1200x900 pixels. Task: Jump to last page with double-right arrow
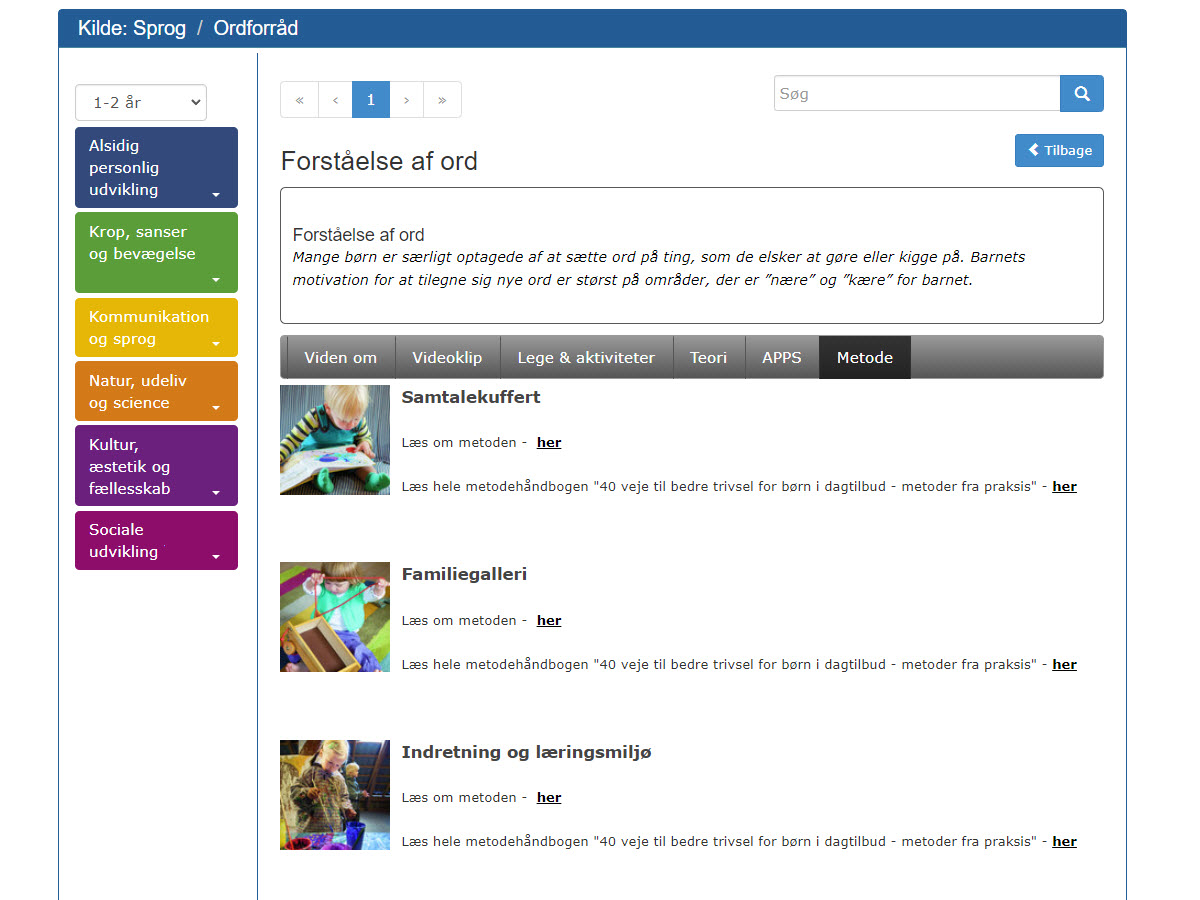tap(442, 100)
